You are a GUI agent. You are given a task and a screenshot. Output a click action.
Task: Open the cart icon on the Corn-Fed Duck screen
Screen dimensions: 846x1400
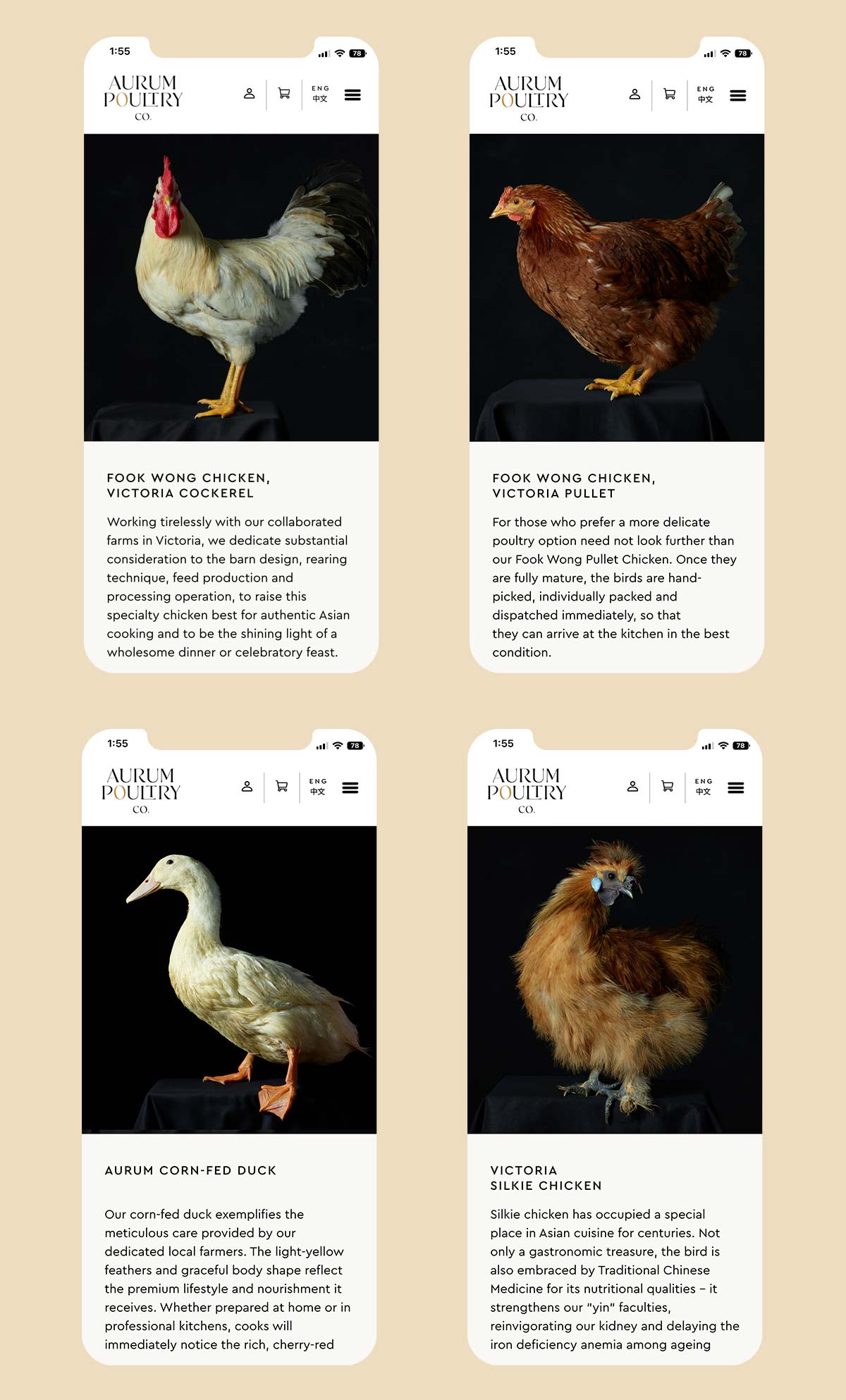click(282, 787)
